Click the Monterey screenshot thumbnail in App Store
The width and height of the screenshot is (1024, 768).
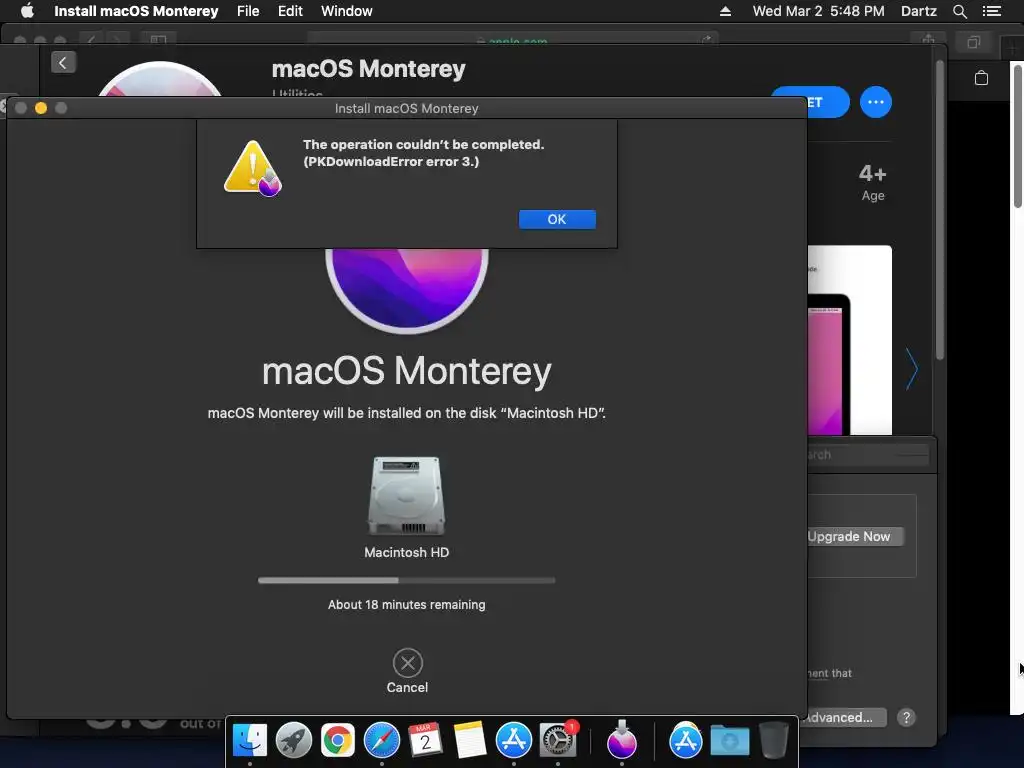(x=850, y=340)
